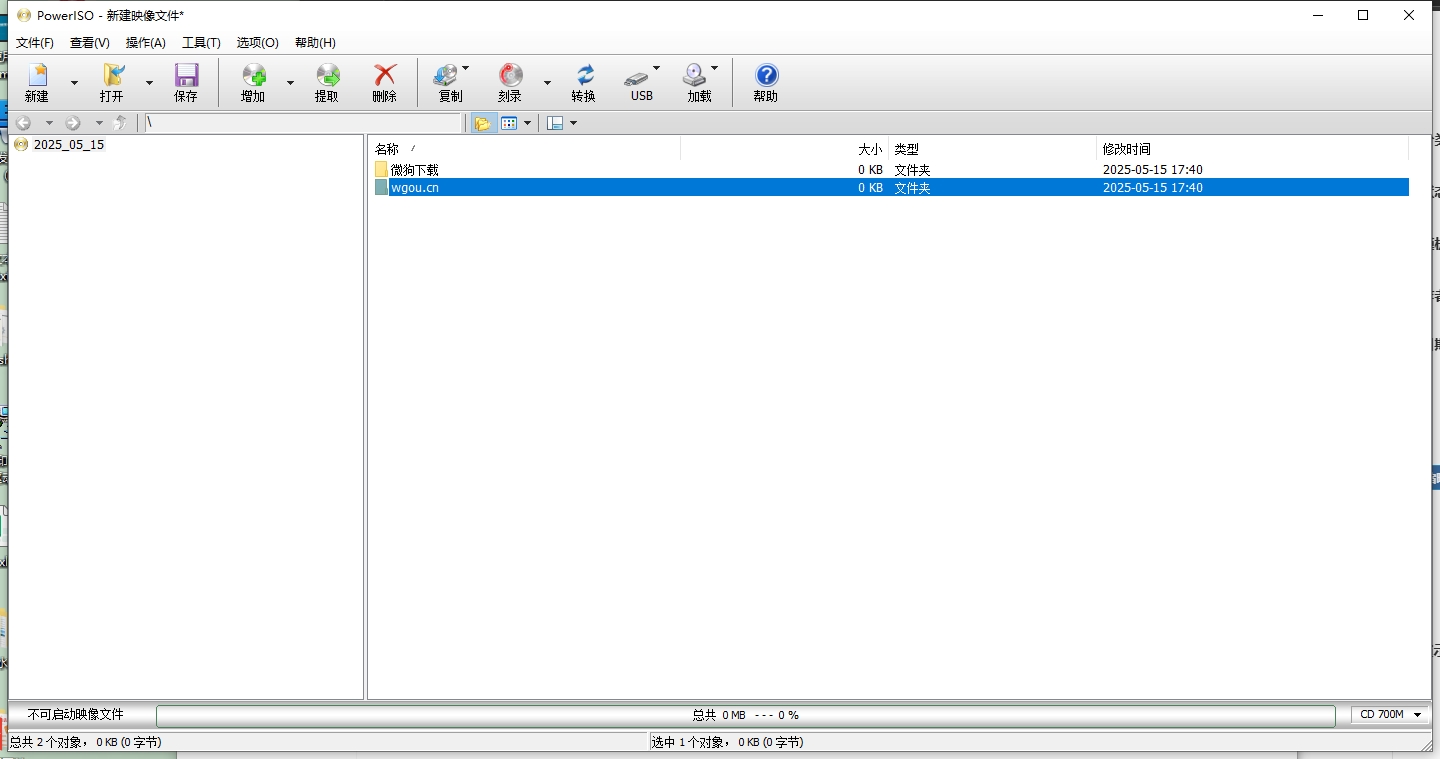The image size is (1440, 759).
Task: Click the USB drive toolbar icon
Action: click(x=636, y=77)
